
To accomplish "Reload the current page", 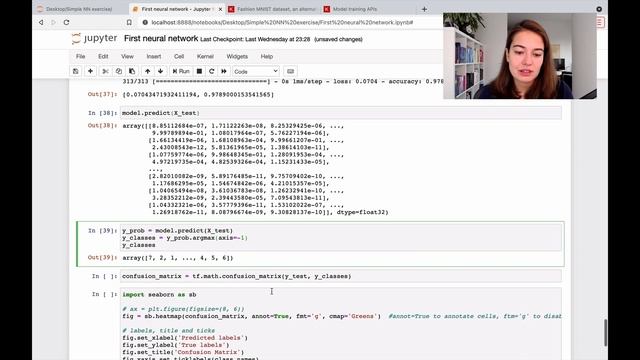I will (66, 22).
